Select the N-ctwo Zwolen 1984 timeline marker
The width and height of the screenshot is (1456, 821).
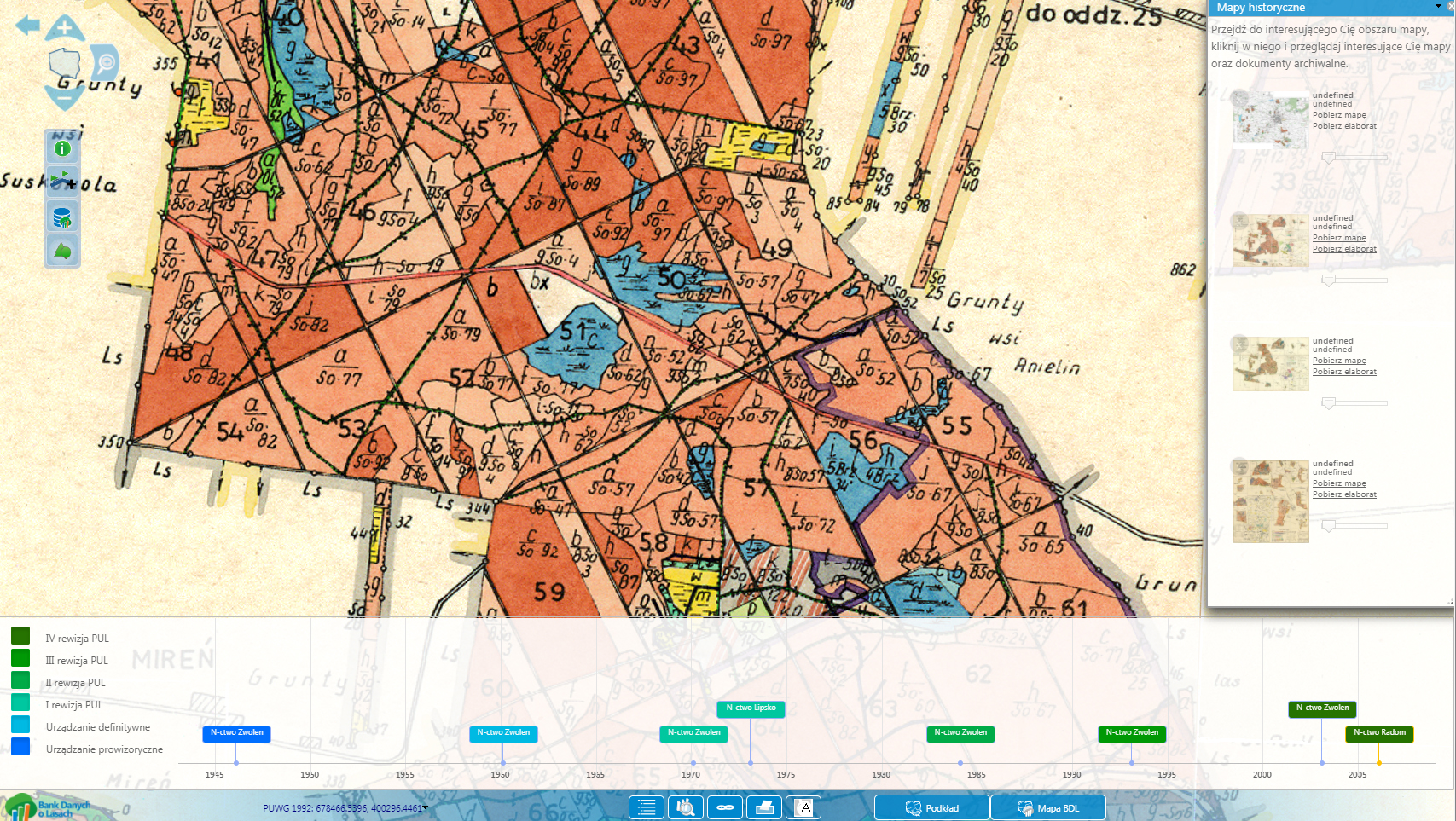(960, 733)
